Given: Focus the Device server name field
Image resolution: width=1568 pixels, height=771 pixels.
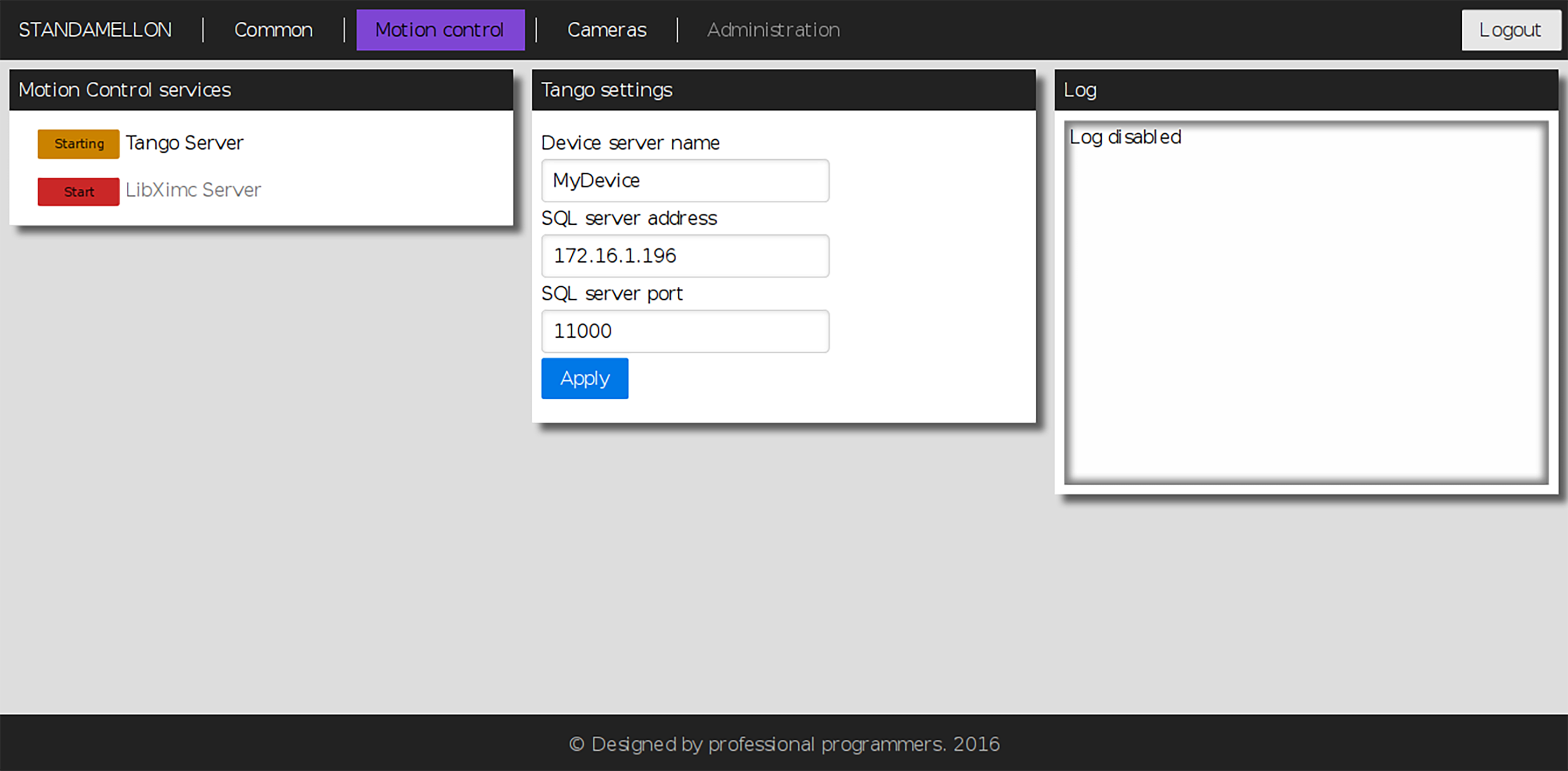Looking at the screenshot, I should pyautogui.click(x=685, y=181).
